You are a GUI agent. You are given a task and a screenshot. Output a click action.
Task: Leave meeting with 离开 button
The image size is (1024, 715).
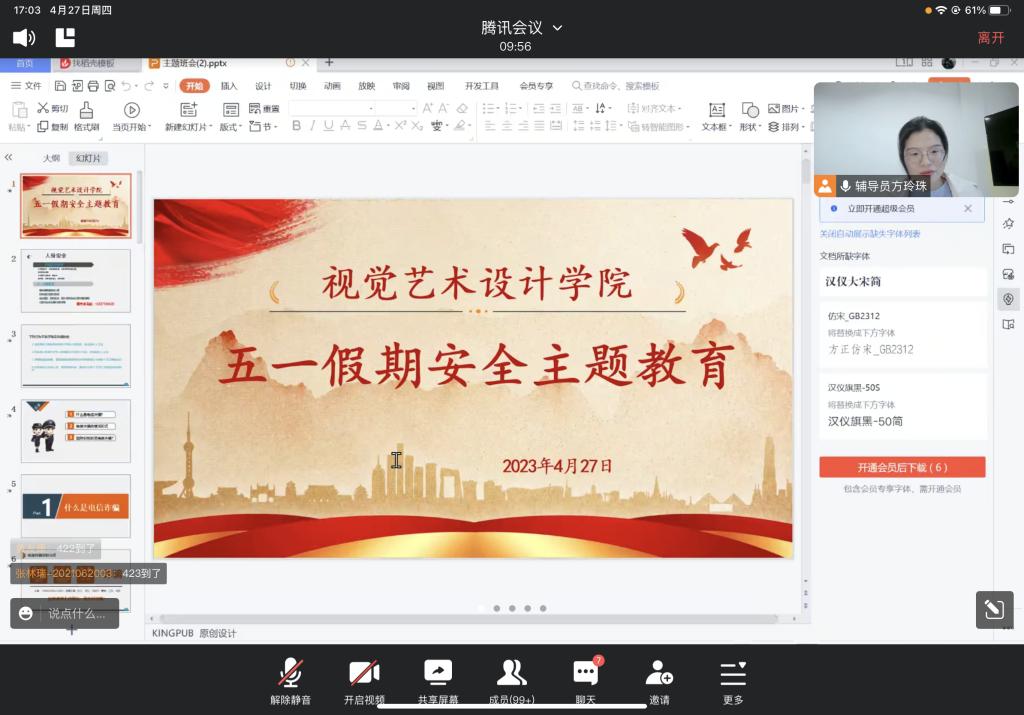(990, 38)
